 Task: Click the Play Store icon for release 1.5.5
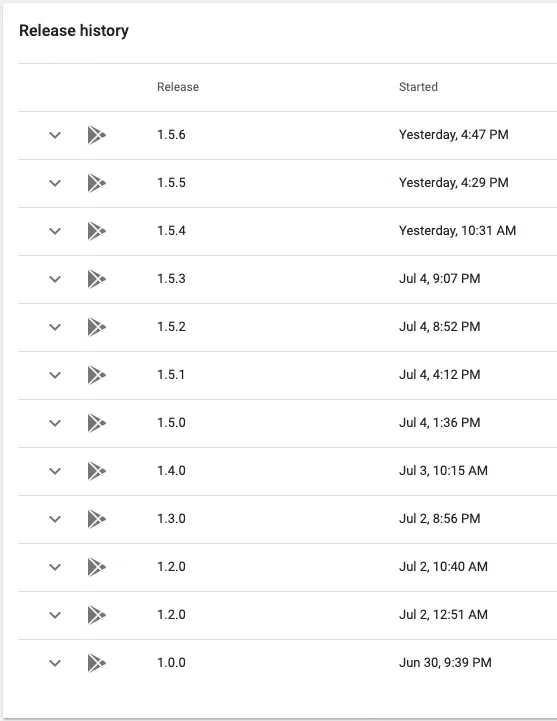(x=97, y=183)
